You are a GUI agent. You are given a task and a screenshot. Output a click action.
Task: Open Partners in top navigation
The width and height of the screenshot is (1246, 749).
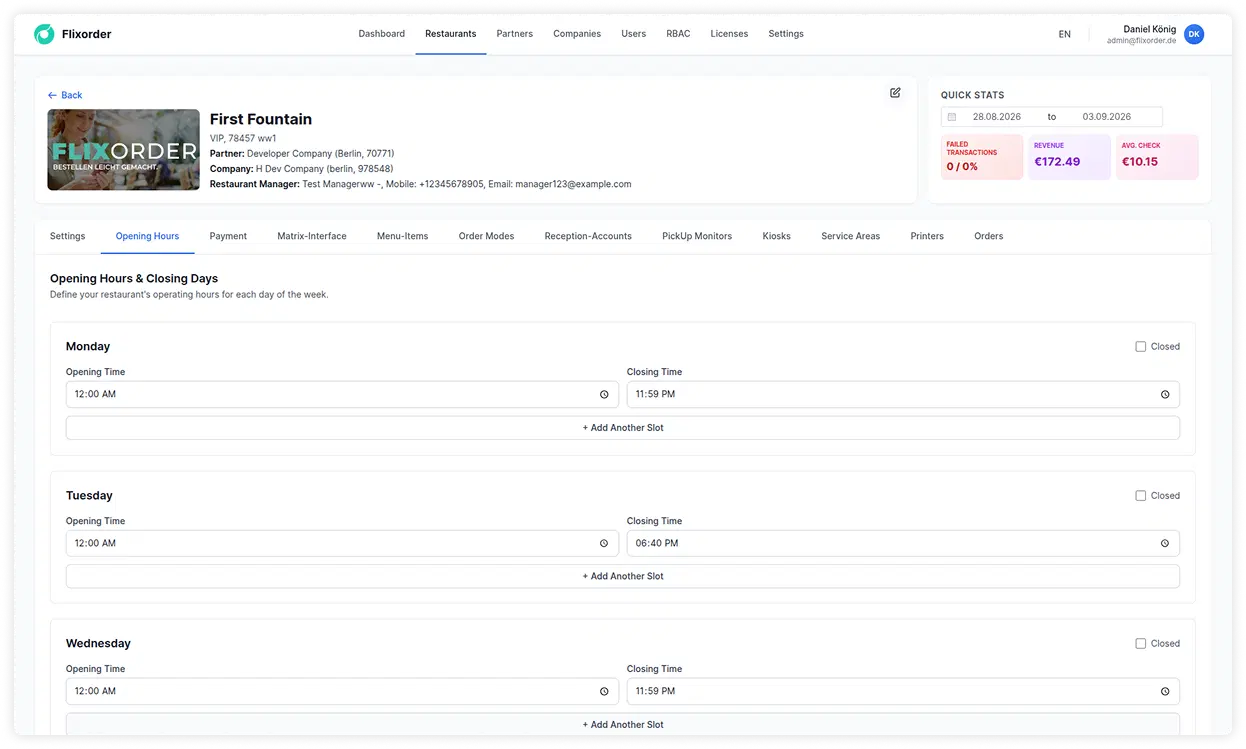pyautogui.click(x=515, y=34)
